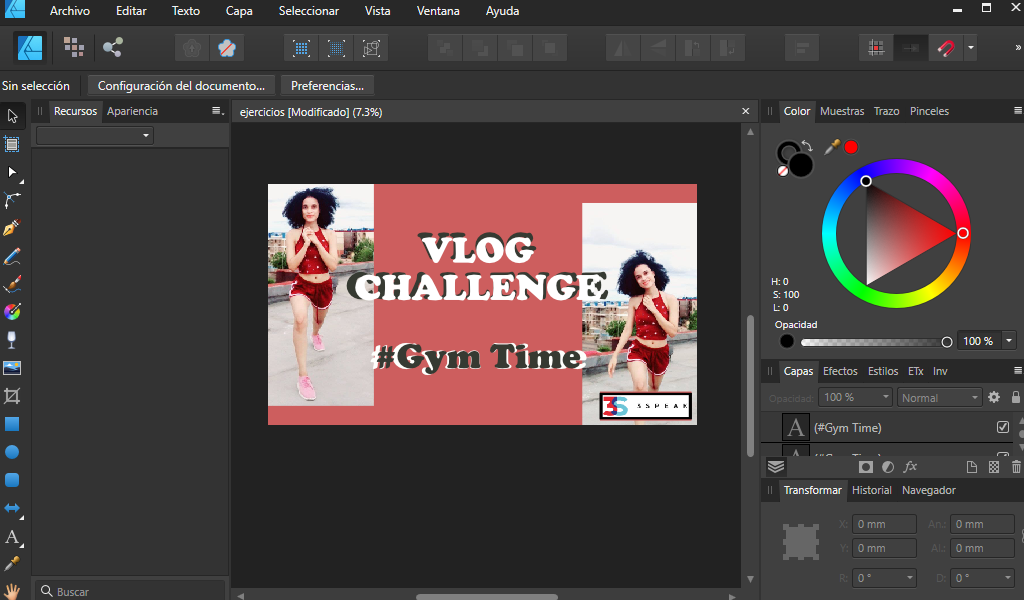This screenshot has width=1024, height=600.
Task: Switch to Pixel Persona
Action: (x=73, y=47)
